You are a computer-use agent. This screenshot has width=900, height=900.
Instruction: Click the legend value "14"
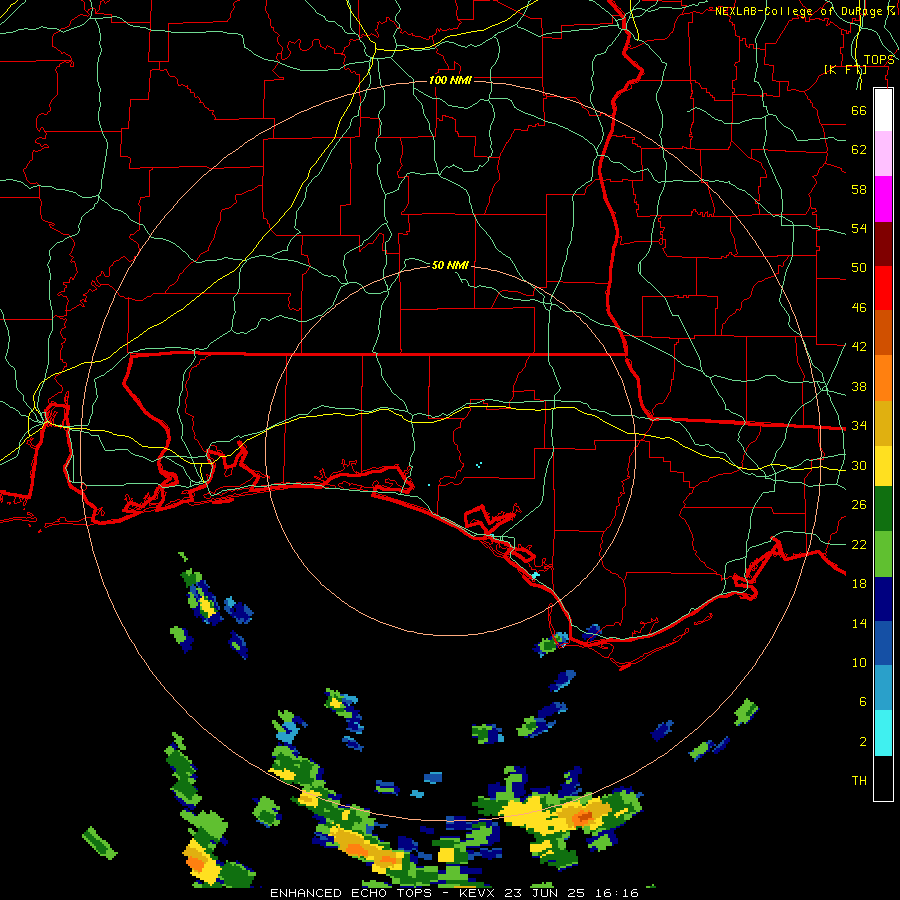859,623
